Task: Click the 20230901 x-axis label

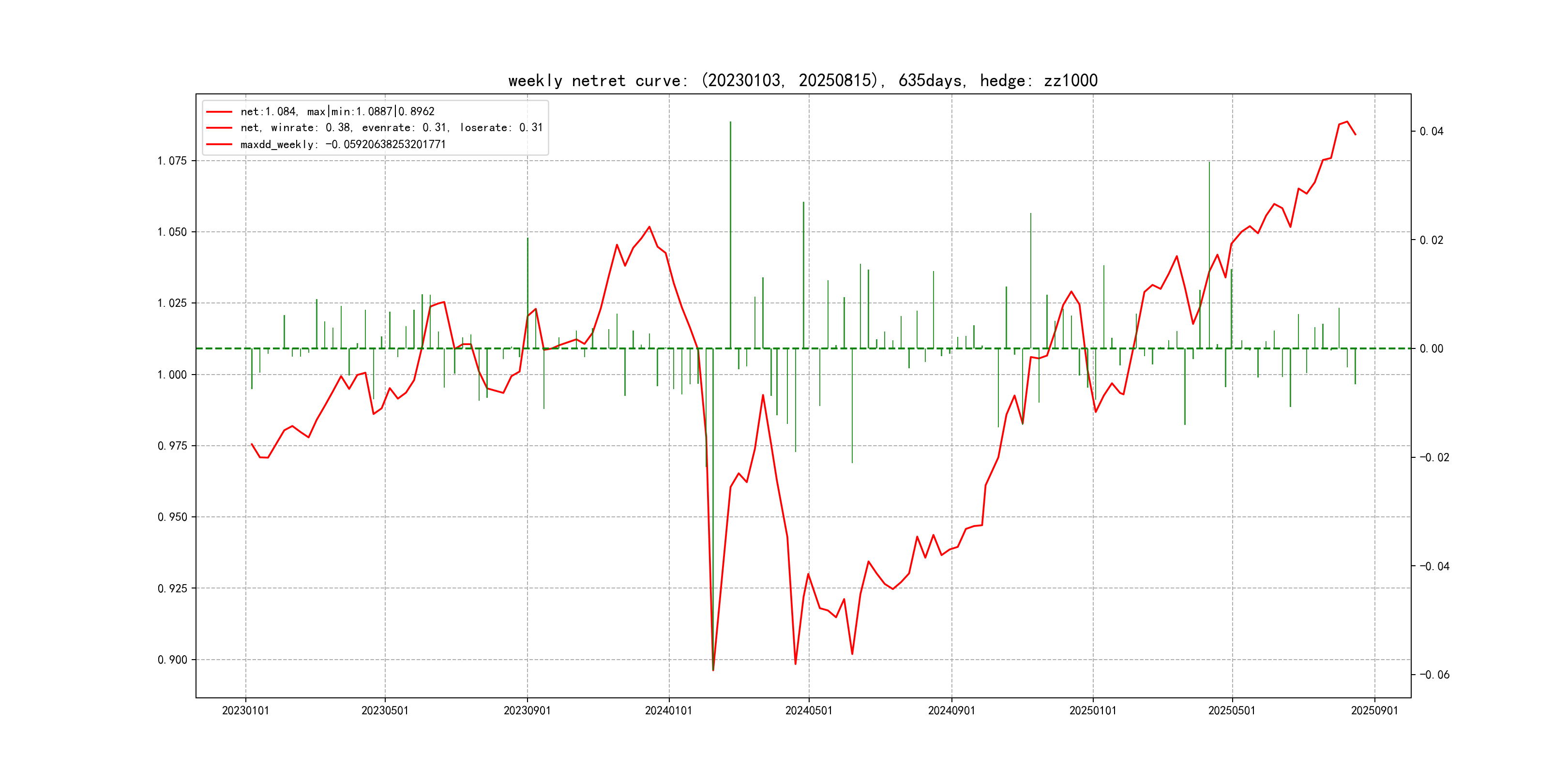Action: pyautogui.click(x=527, y=710)
